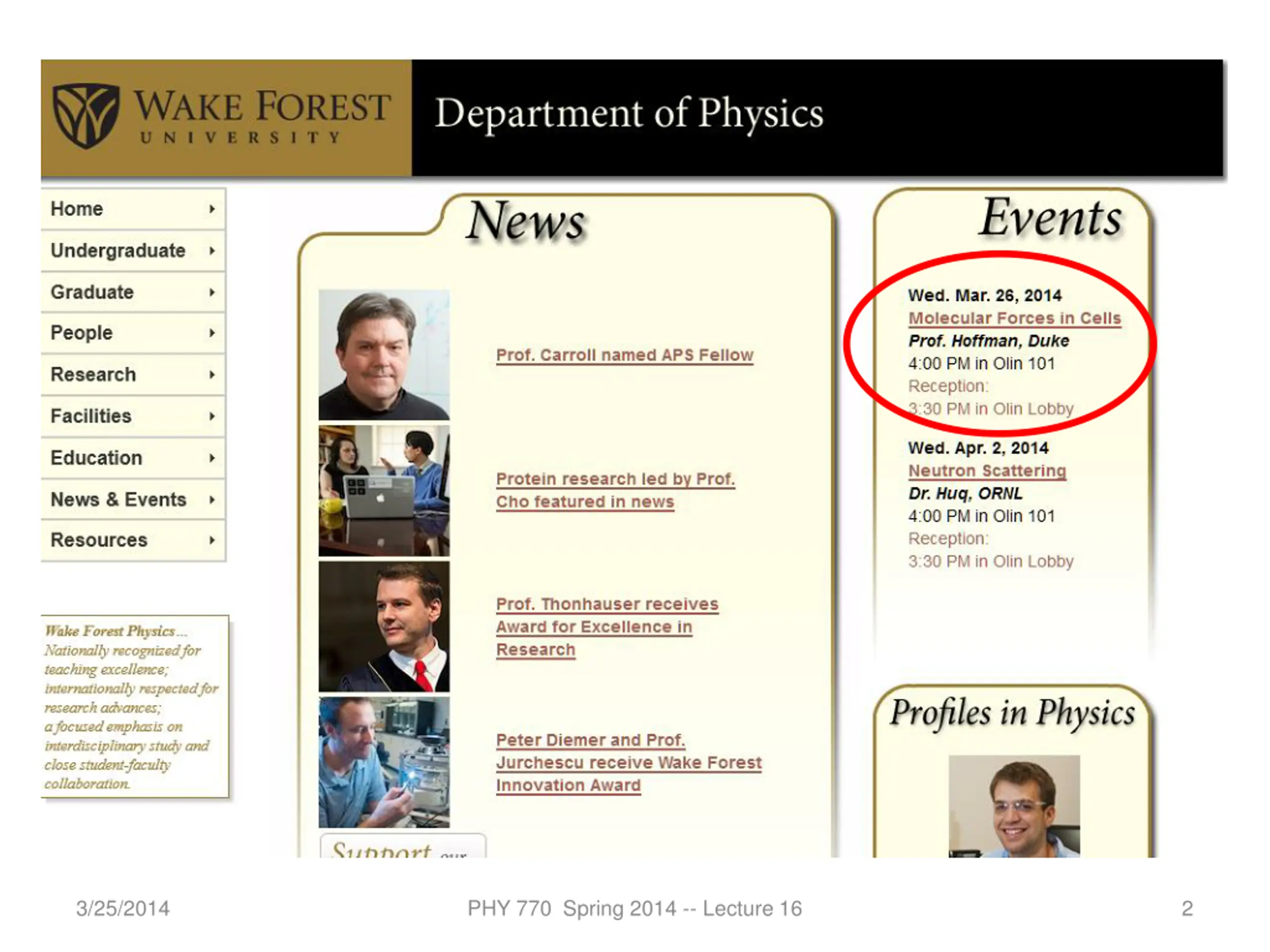
Task: Expand the Undergraduate menu arrow
Action: coord(212,251)
